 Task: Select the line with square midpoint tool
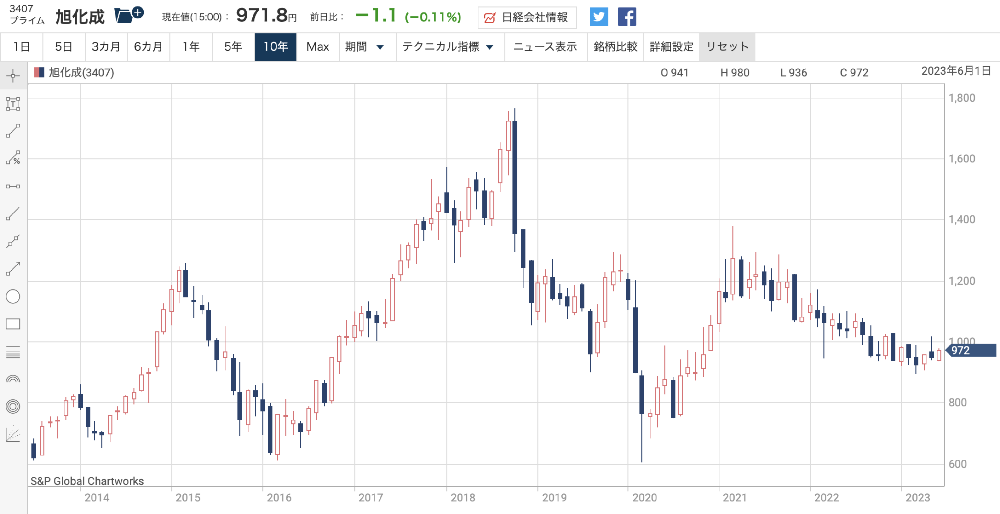pos(13,241)
